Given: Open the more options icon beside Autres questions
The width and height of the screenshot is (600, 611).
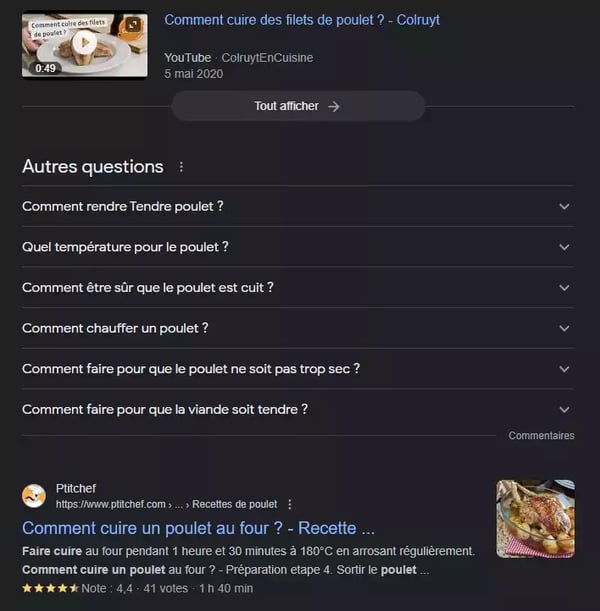Looking at the screenshot, I should point(181,167).
